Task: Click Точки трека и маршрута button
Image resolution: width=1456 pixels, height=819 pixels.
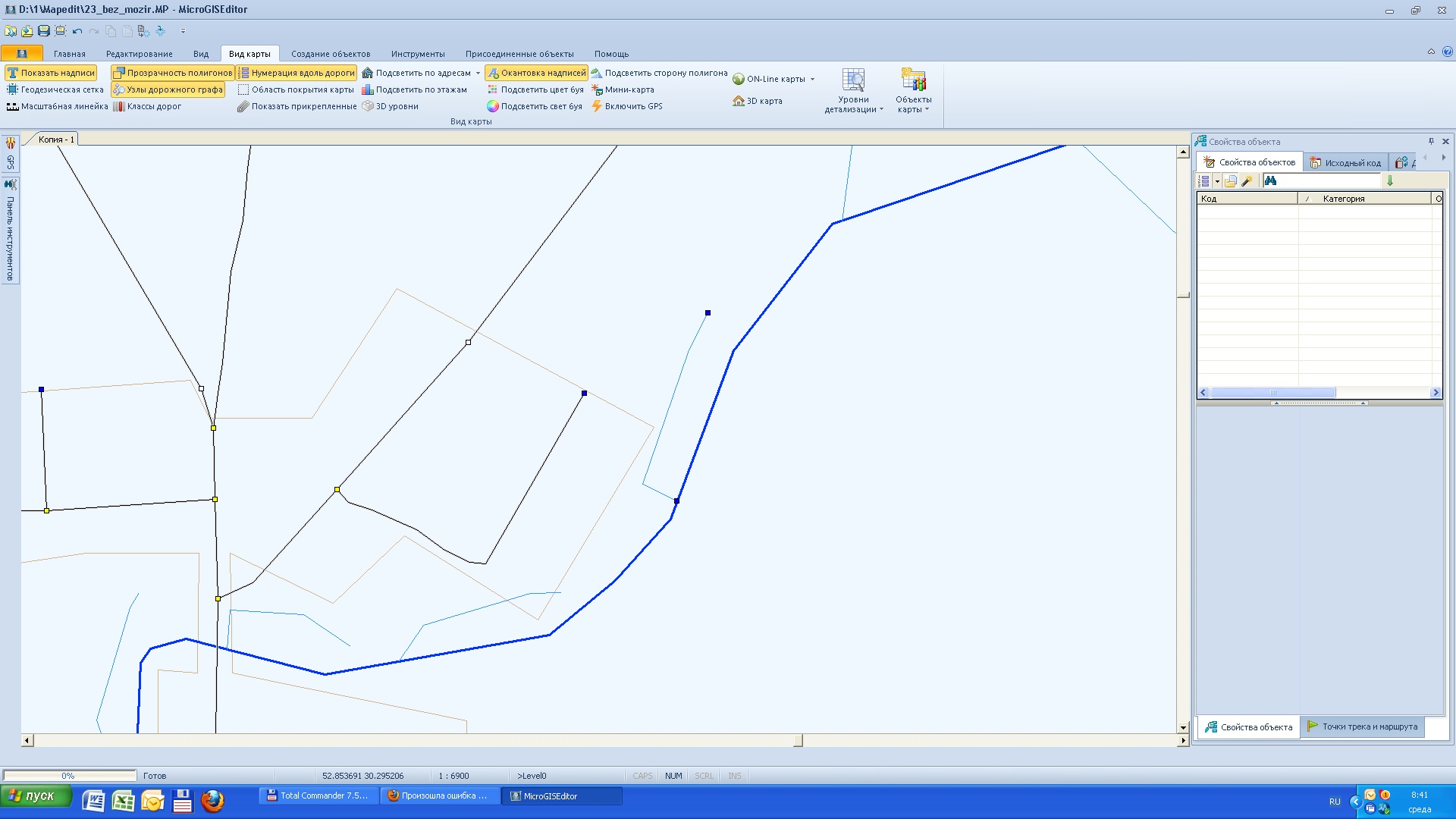Action: [x=1362, y=726]
